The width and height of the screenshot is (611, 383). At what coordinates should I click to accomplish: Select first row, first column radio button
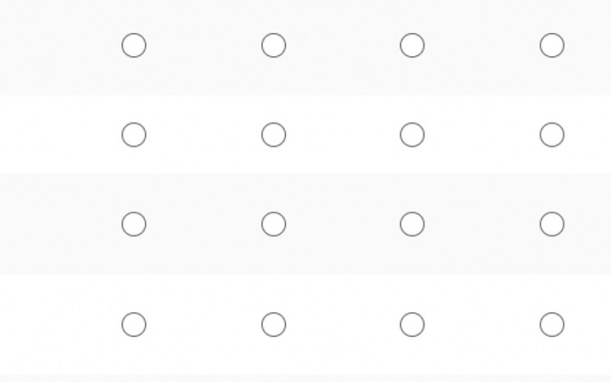(x=134, y=46)
